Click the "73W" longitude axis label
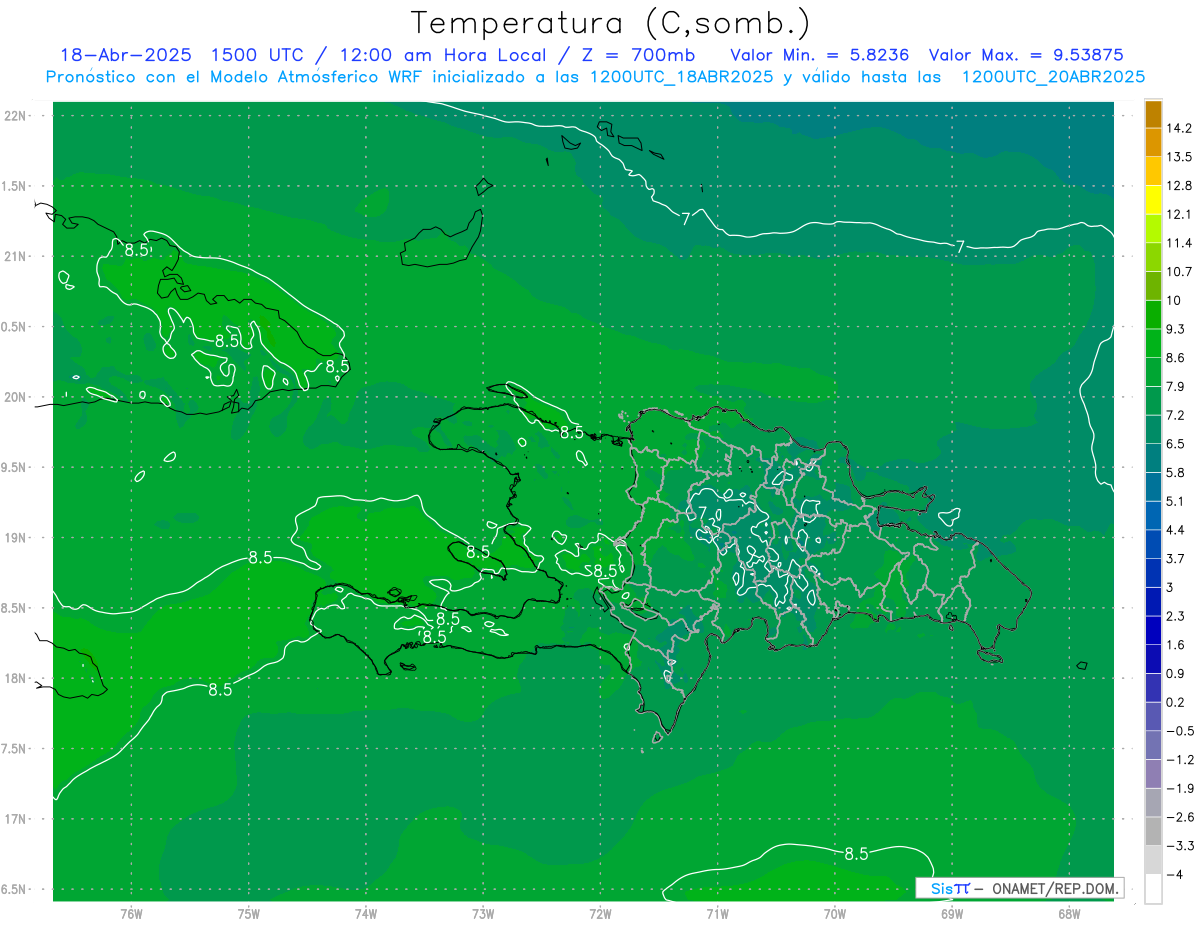Image resolution: width=1200 pixels, height=927 pixels. 483,913
